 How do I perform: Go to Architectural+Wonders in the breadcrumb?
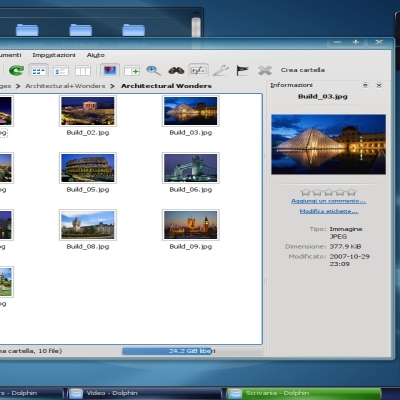[x=65, y=86]
